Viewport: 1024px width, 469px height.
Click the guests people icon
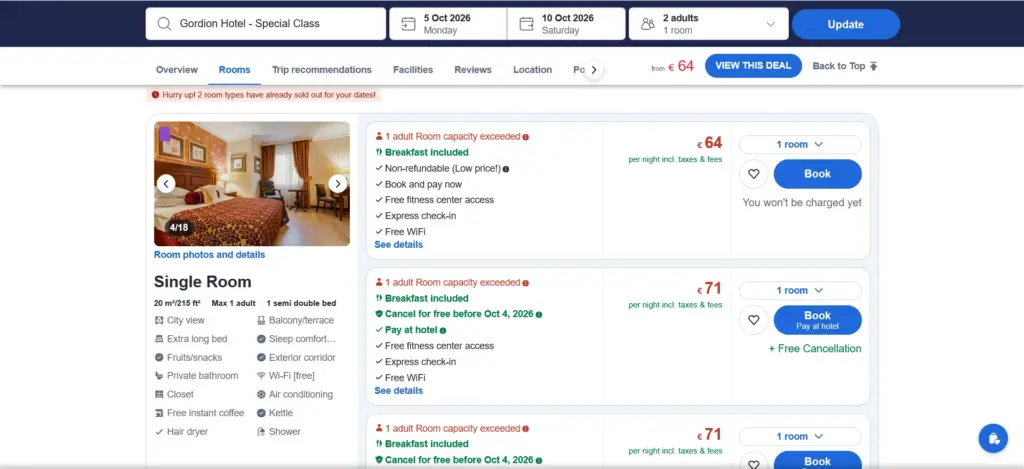click(647, 24)
